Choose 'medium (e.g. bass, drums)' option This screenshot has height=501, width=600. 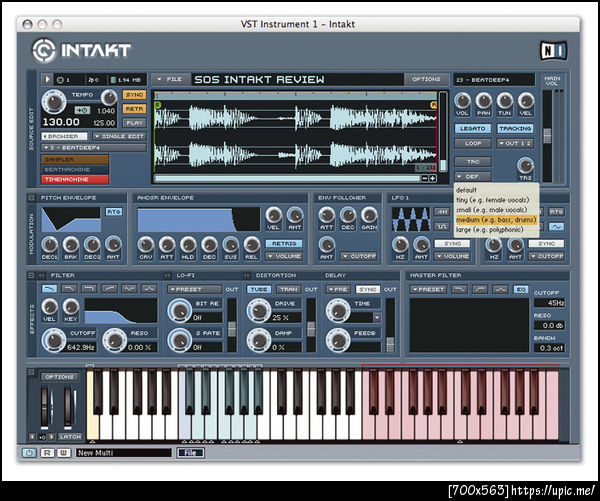coord(496,220)
